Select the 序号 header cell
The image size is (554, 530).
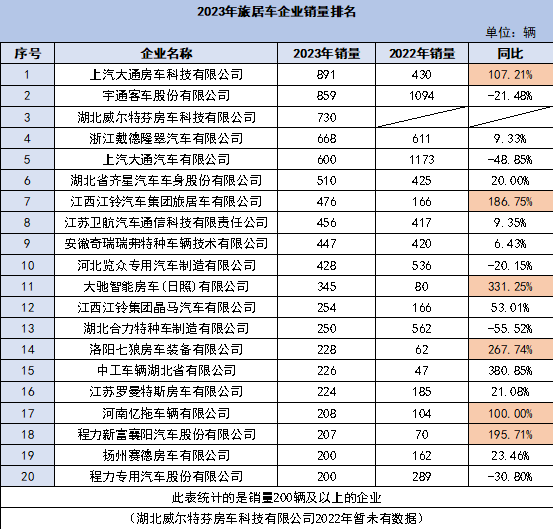tap(27, 53)
